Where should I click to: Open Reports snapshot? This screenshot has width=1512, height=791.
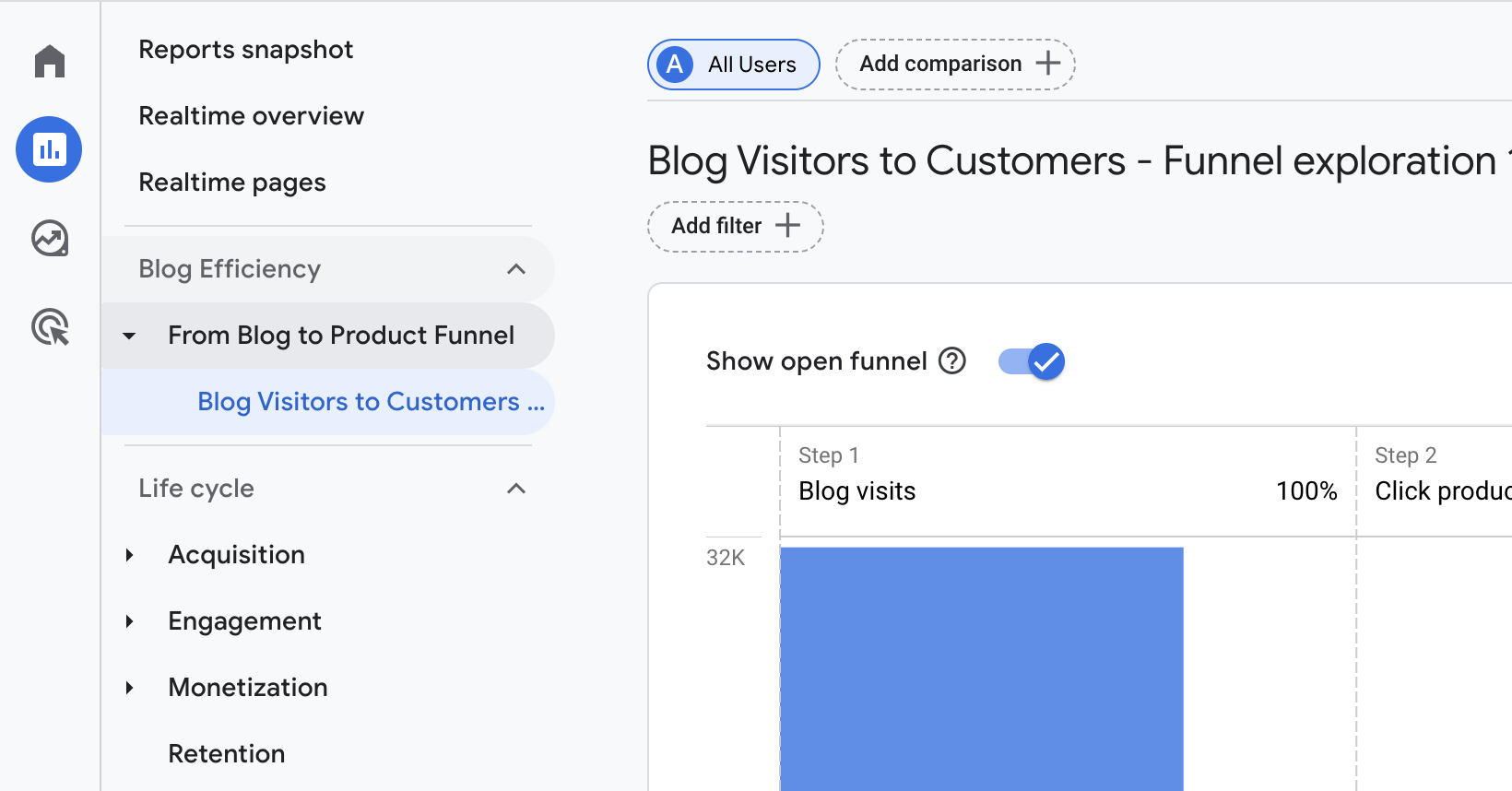click(x=245, y=50)
